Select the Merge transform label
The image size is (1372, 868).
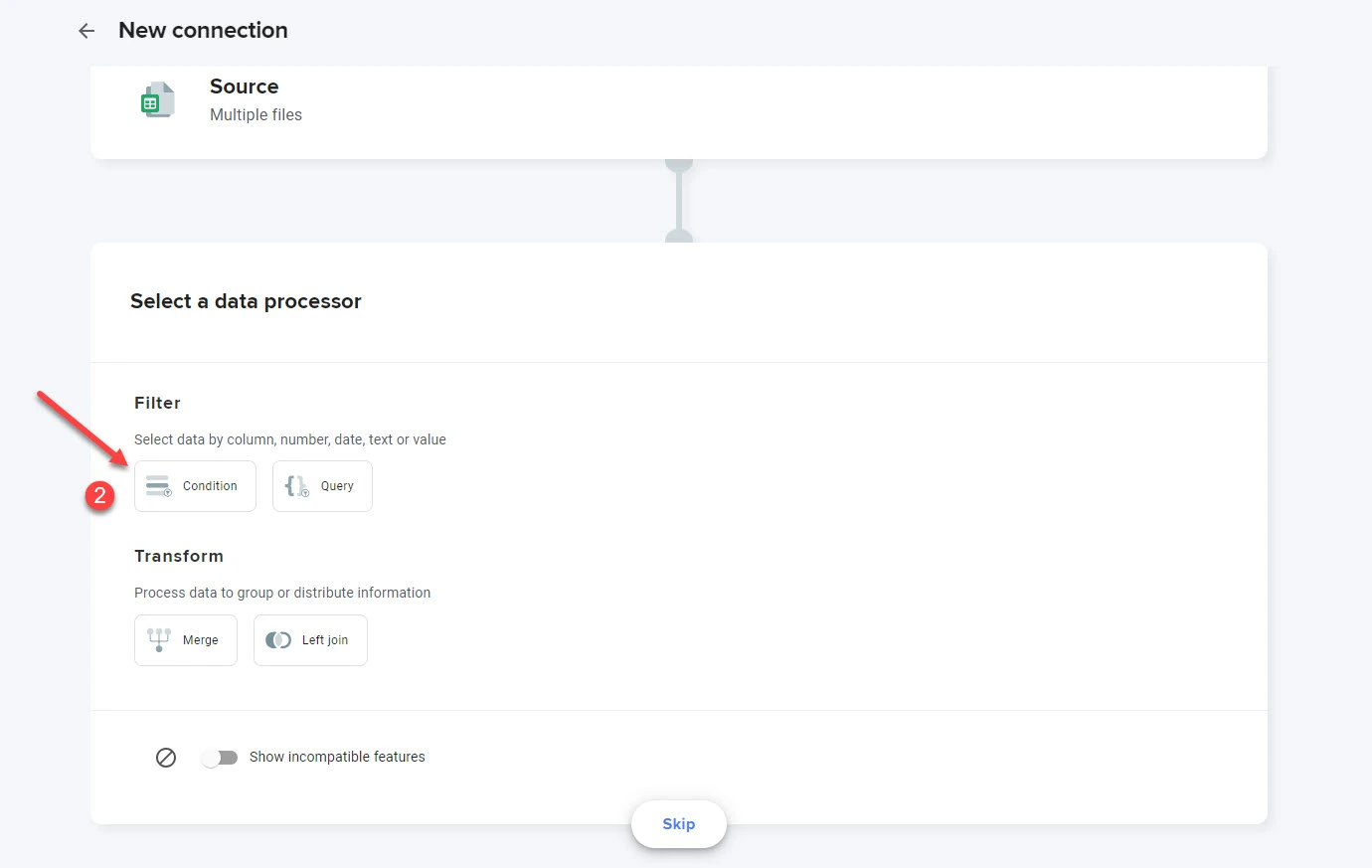coord(200,640)
